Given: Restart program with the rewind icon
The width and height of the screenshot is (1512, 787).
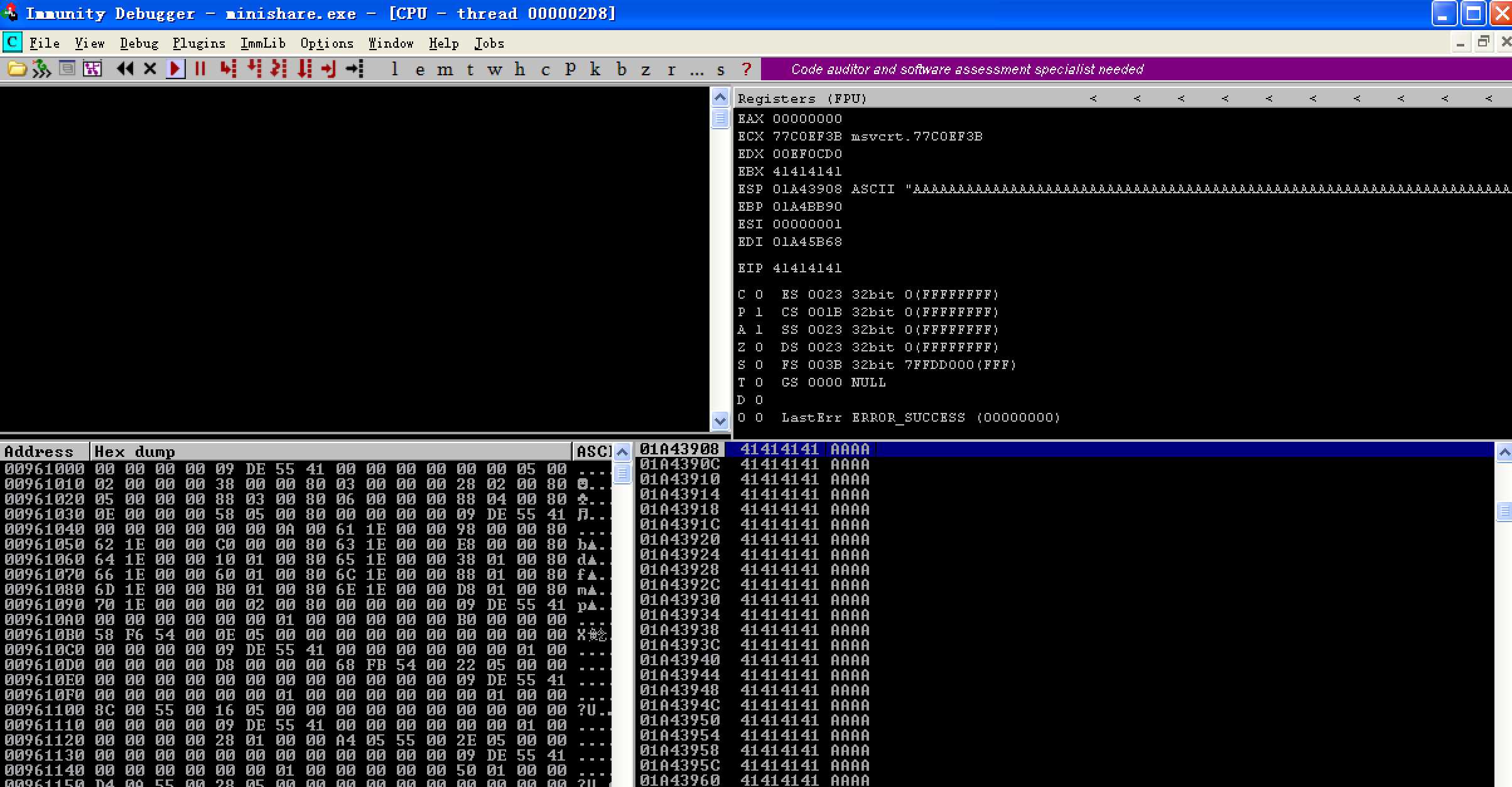Looking at the screenshot, I should pos(125,69).
